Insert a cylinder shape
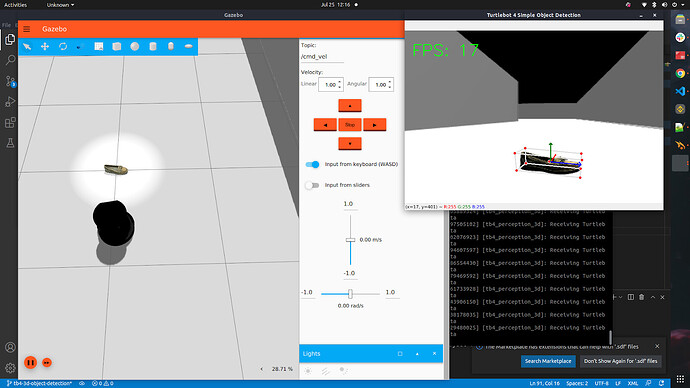 click(x=153, y=47)
